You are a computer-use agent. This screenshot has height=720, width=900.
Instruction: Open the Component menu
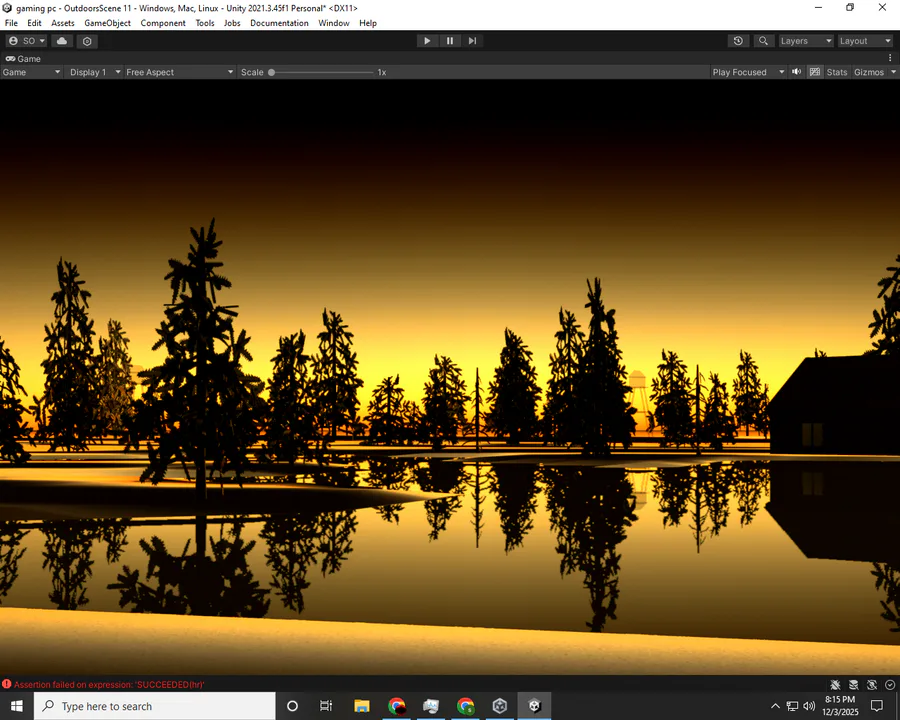click(163, 23)
